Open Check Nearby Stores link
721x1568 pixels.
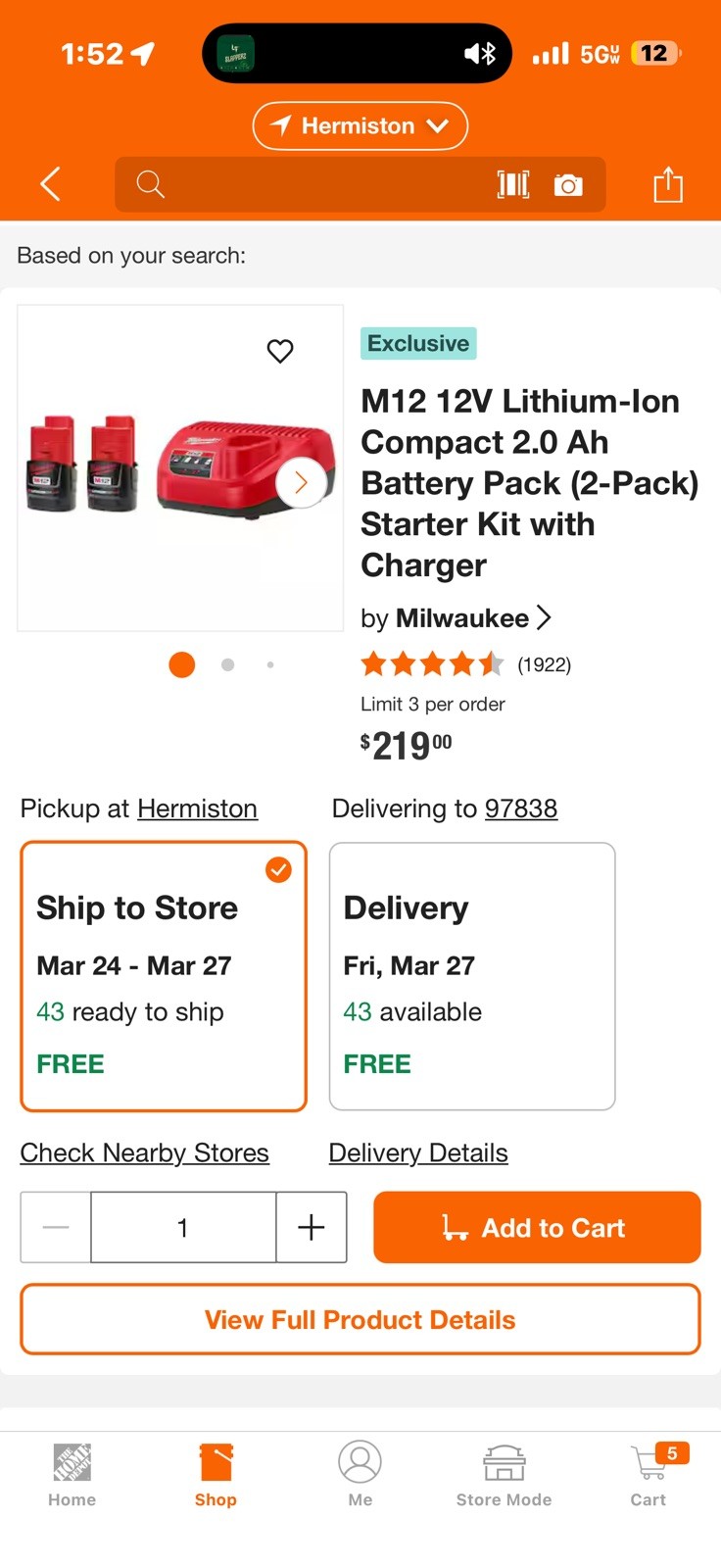pos(145,1152)
